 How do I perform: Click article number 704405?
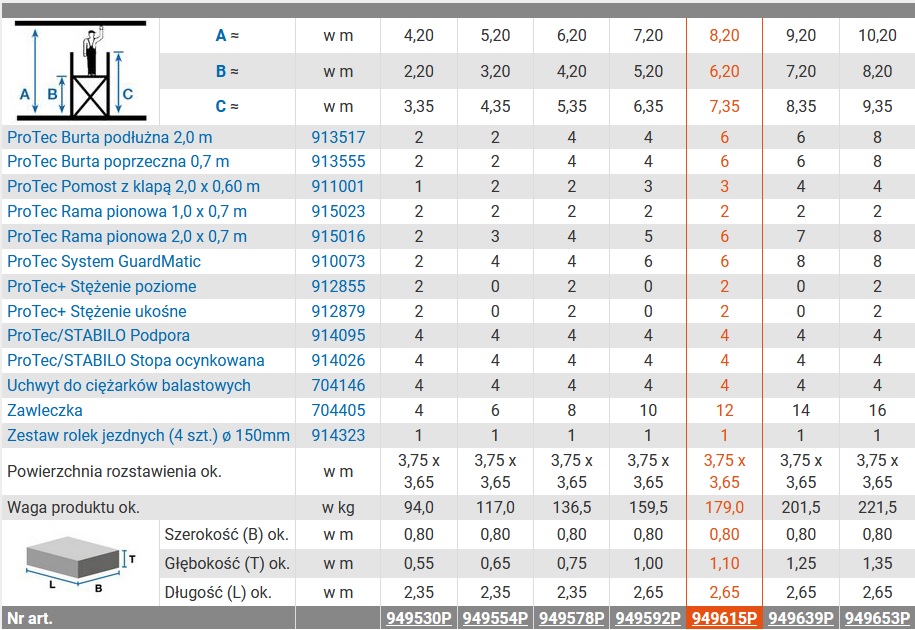tap(338, 411)
